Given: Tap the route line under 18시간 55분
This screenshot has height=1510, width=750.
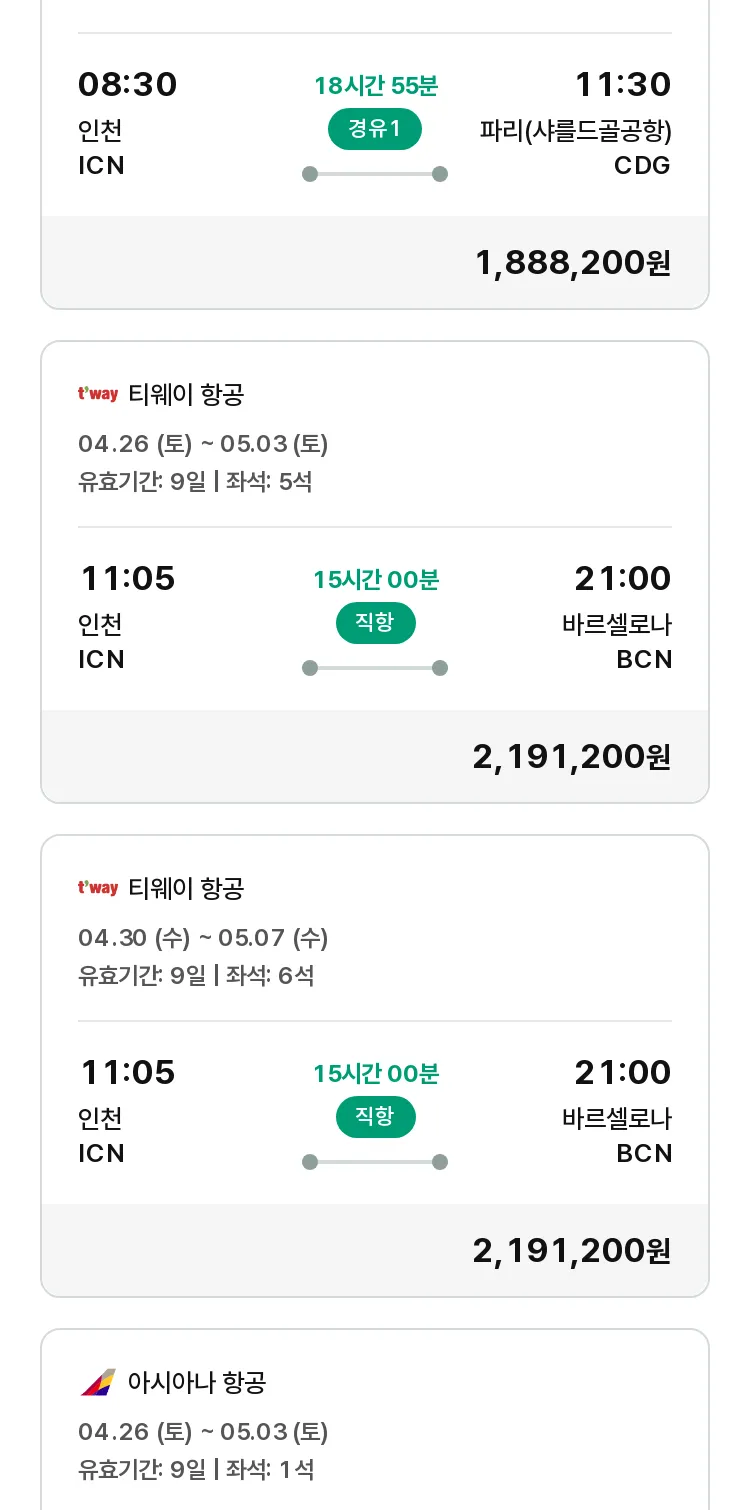Looking at the screenshot, I should pyautogui.click(x=375, y=174).
